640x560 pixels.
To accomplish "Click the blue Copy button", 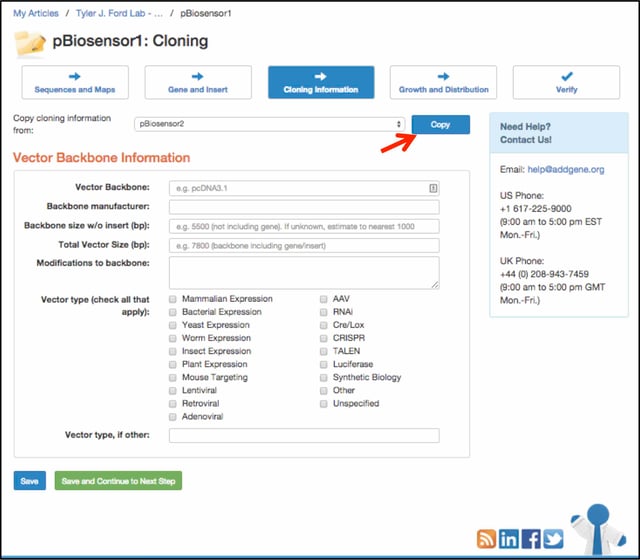I will tap(440, 124).
